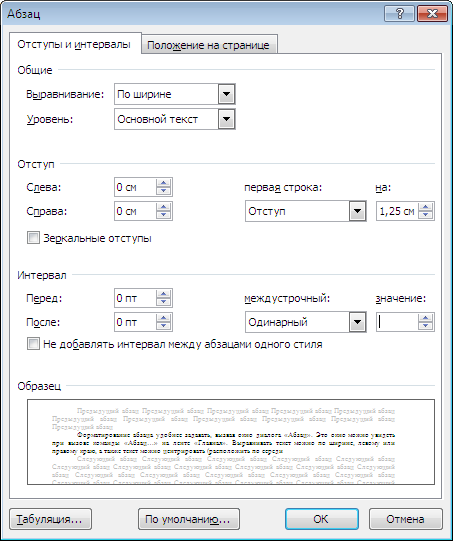The image size is (453, 541).
Task: Click the По умолчанию button
Action: click(x=189, y=519)
